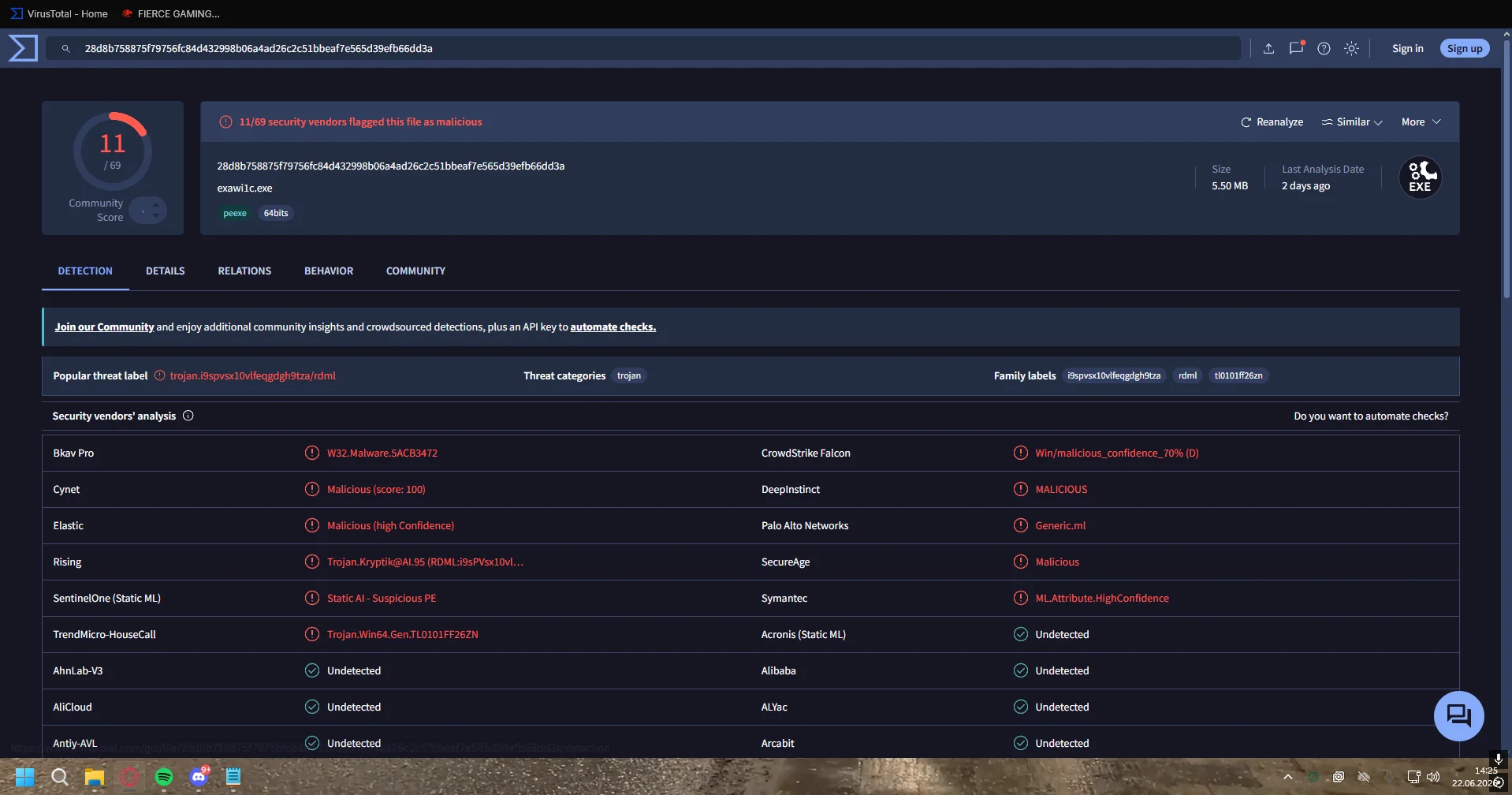Switch to the VirusTotal - Home browser tab

point(60,13)
